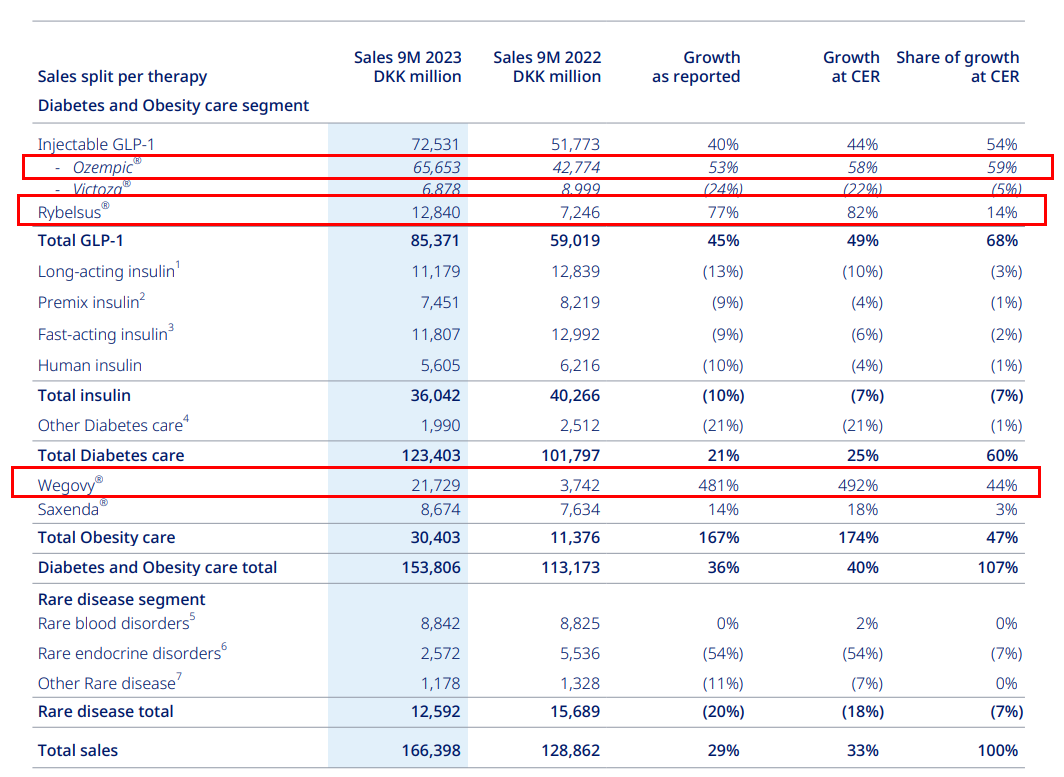This screenshot has height=777, width=1064.
Task: Click the 'Sales 9M 2023 DKK million' column header
Action: pyautogui.click(x=407, y=67)
